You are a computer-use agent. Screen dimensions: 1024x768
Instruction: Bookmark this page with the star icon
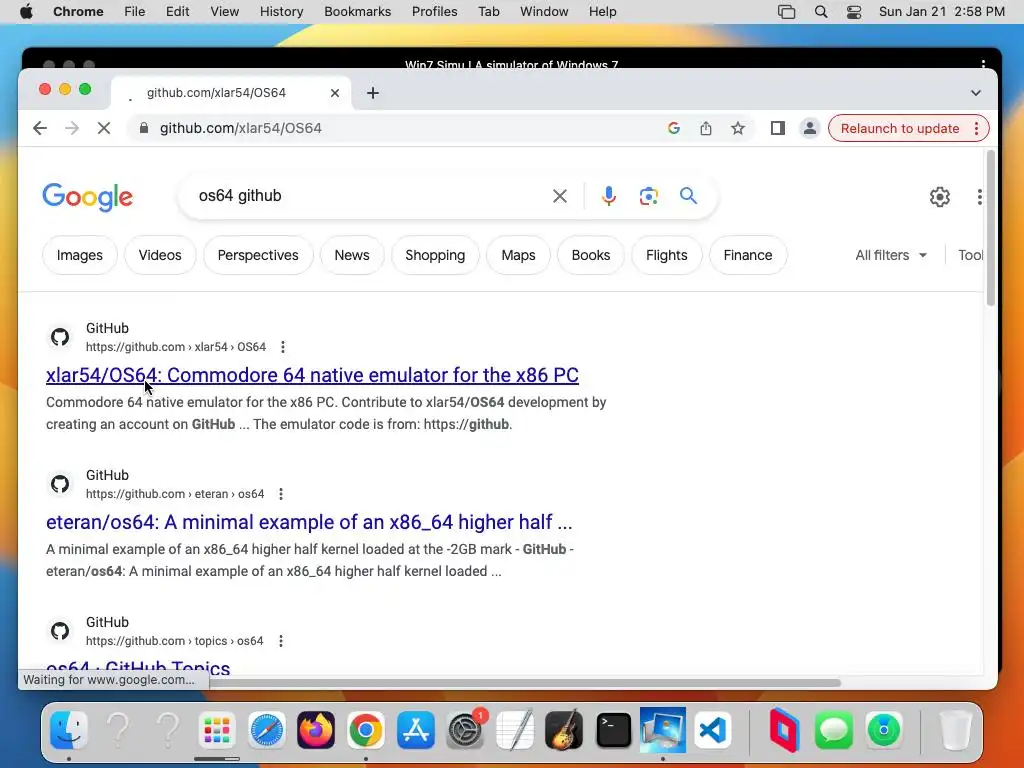738,128
